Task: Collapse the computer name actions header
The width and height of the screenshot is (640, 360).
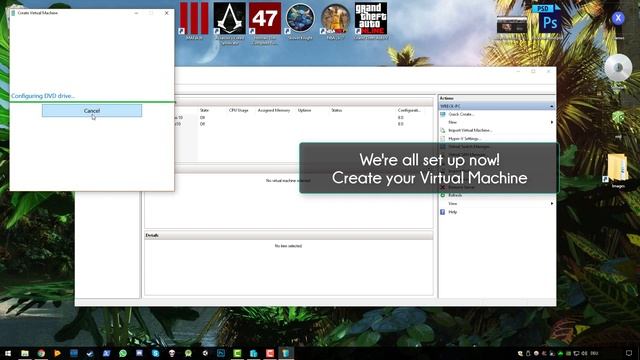Action: click(x=551, y=106)
